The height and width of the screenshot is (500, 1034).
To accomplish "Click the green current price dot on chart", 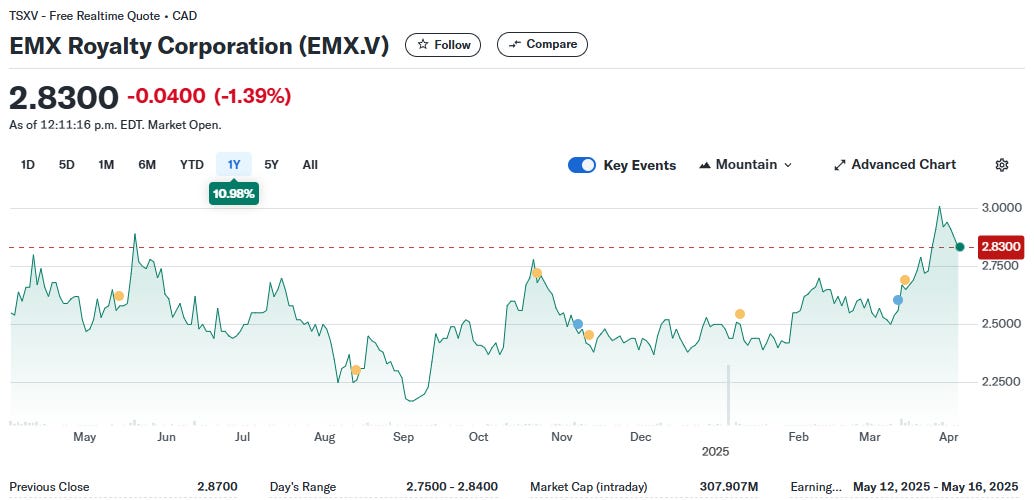I will pyautogui.click(x=959, y=247).
